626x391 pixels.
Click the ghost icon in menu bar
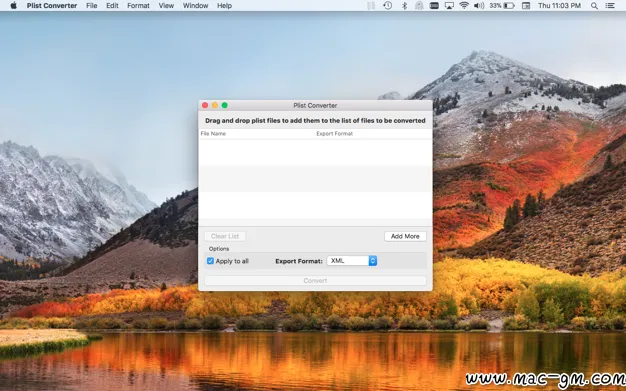tap(419, 6)
